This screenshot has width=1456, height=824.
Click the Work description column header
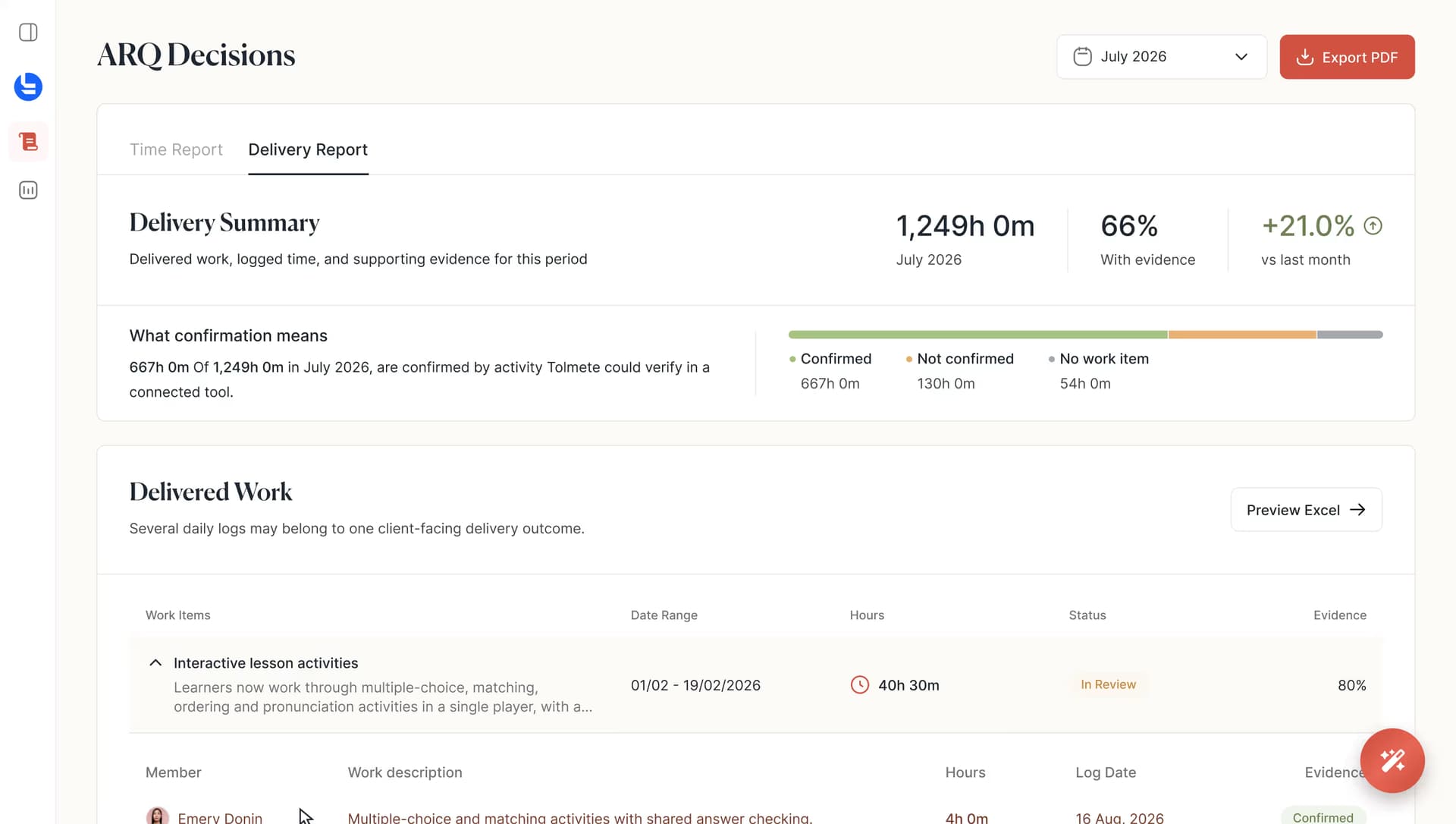coord(404,772)
